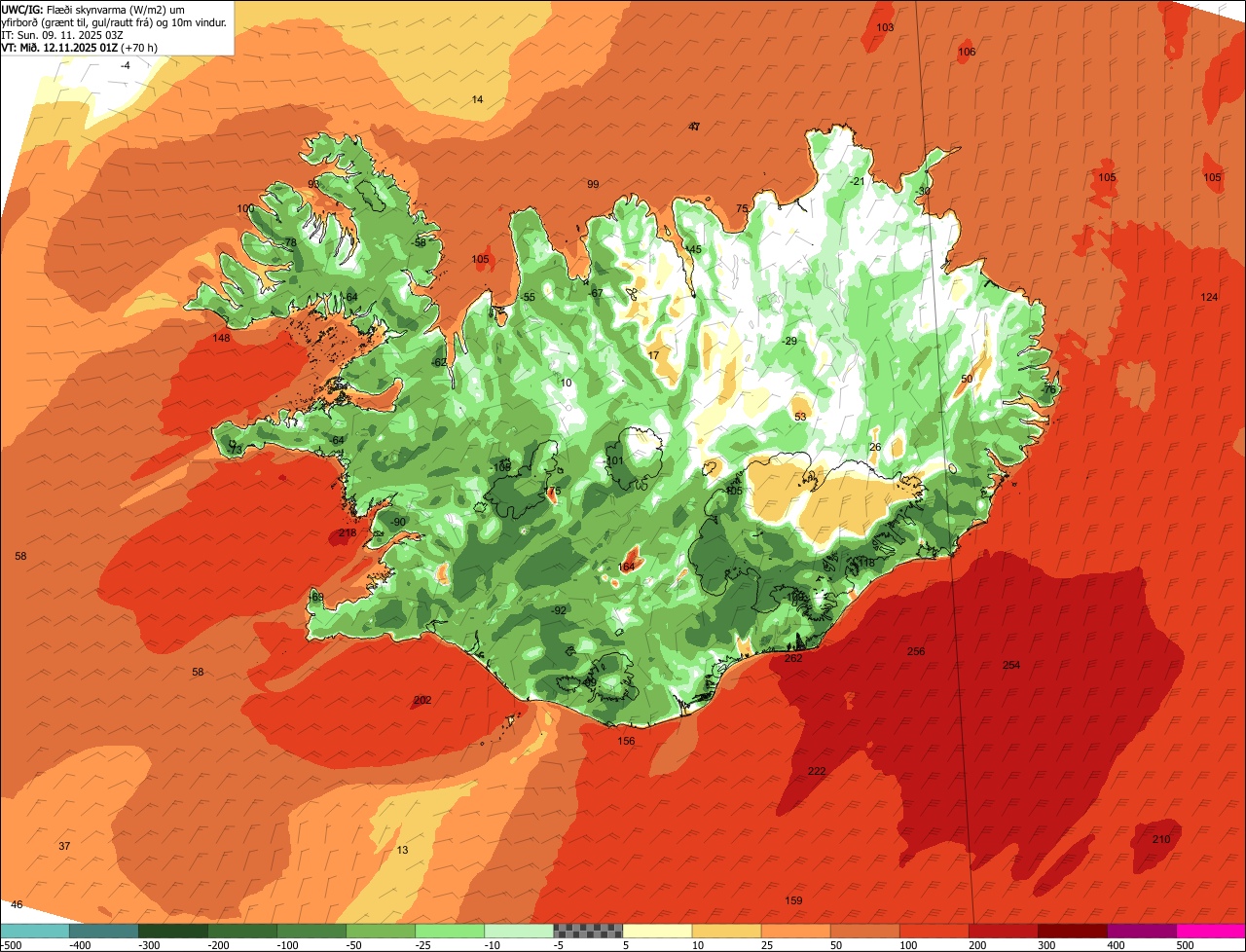Viewport: 1246px width, 952px height.
Task: Select the '-29' value in eastern Iceland
Action: coord(788,341)
